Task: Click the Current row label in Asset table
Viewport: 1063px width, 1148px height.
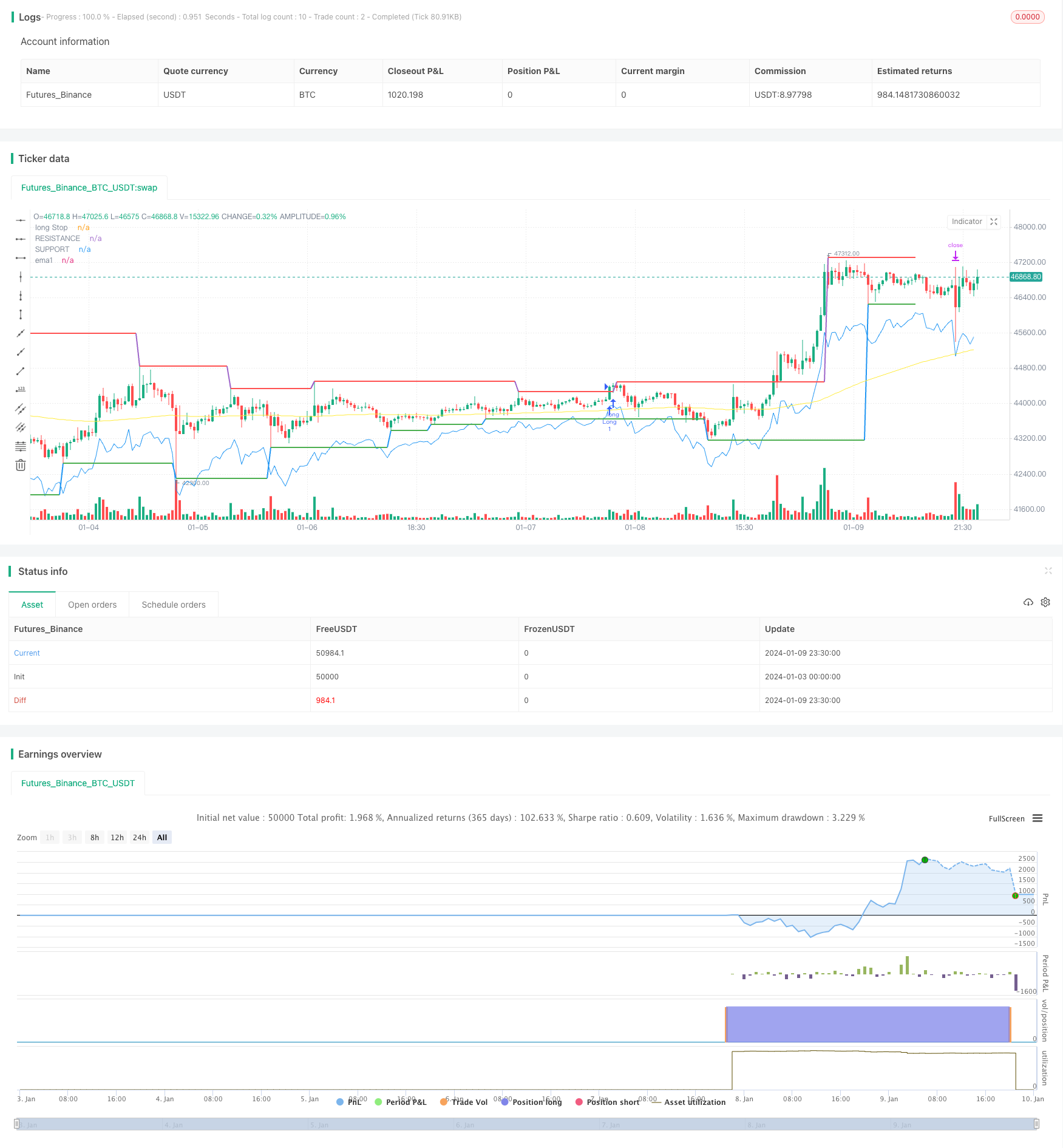Action: [x=27, y=653]
